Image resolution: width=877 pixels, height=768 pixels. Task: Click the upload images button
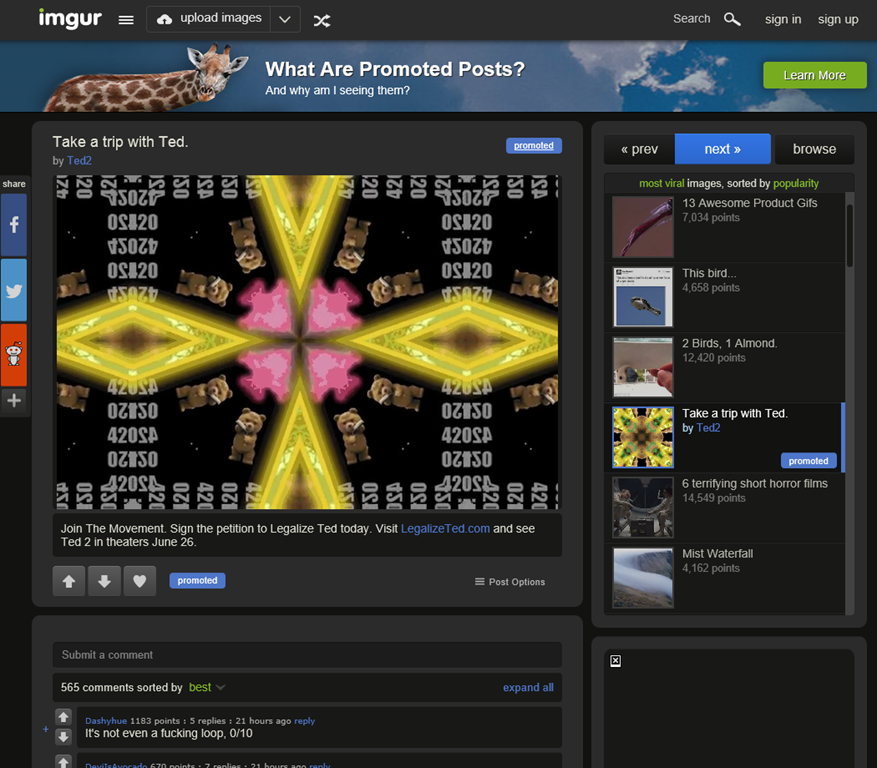[x=209, y=19]
